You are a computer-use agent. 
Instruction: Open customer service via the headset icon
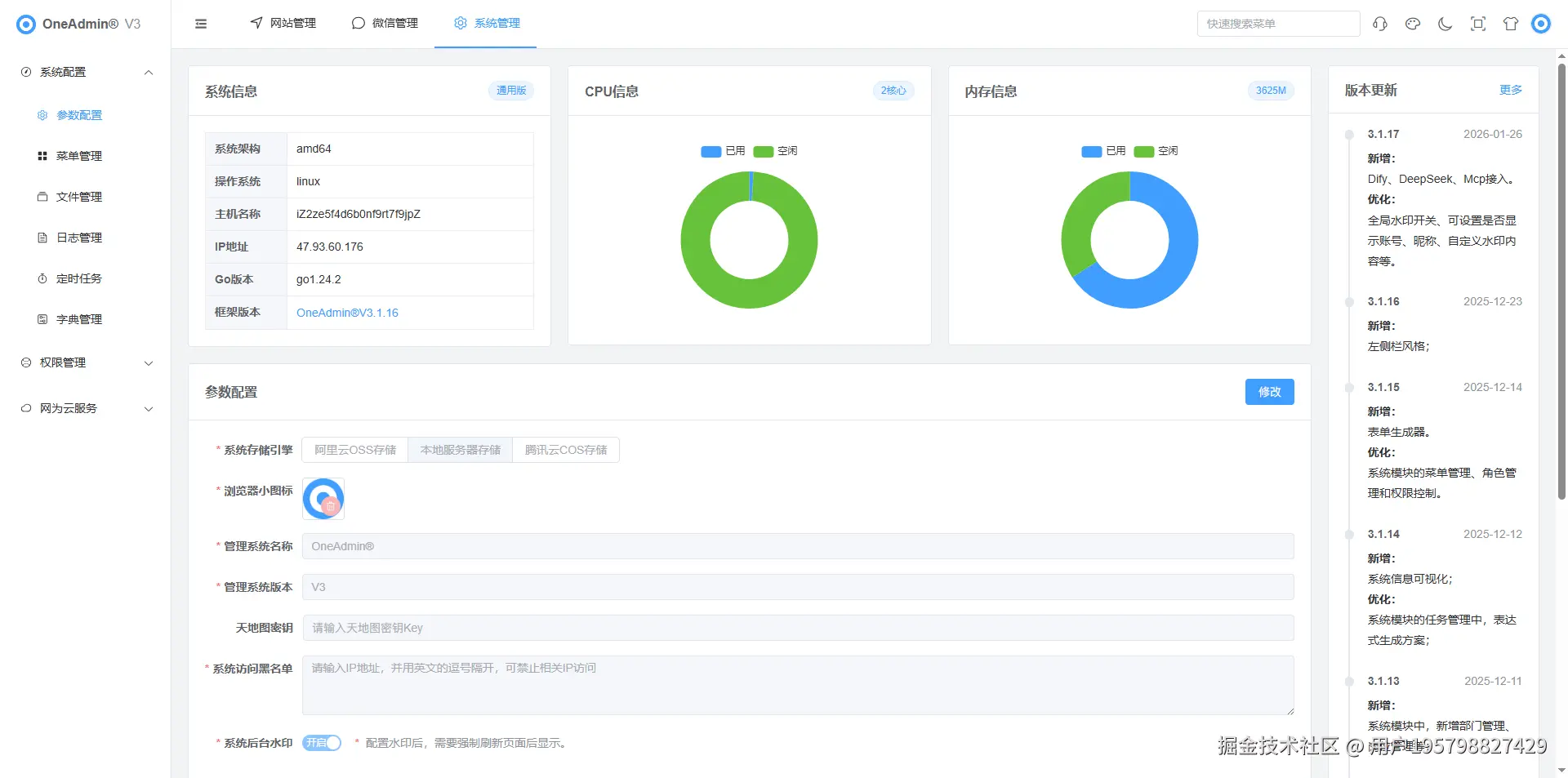click(1380, 24)
